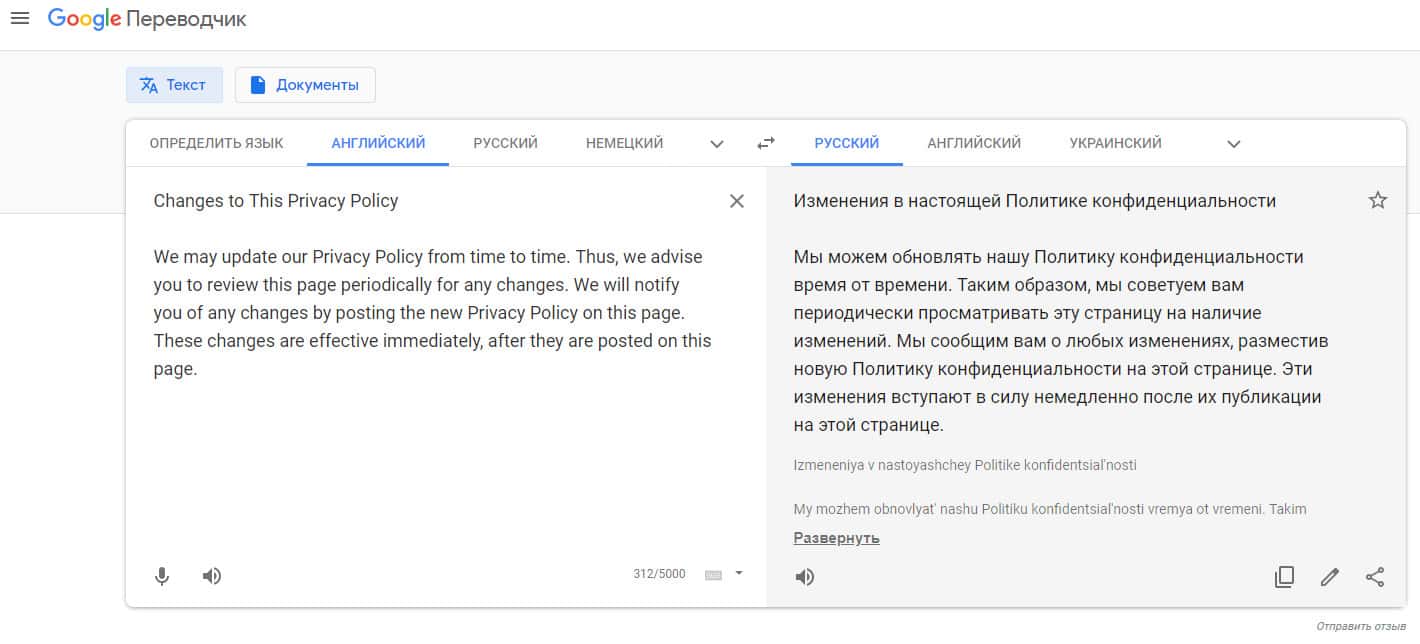Swap source and target languages
1420x644 pixels.
pyautogui.click(x=766, y=143)
